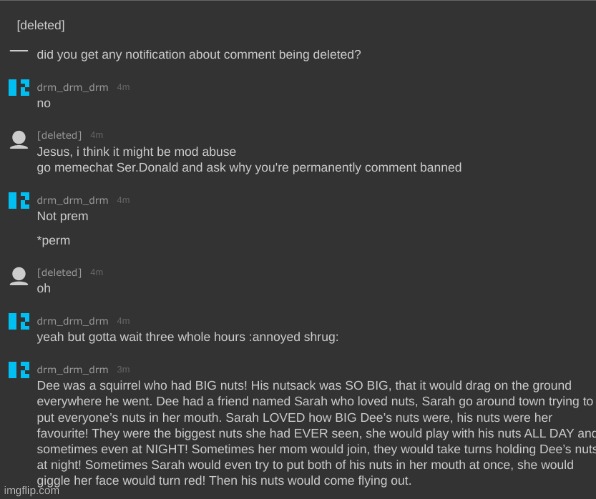Image resolution: width=596 pixels, height=499 pixels.
Task: Click the cut-off avatar beside "did you get any notification"
Action: (19, 50)
